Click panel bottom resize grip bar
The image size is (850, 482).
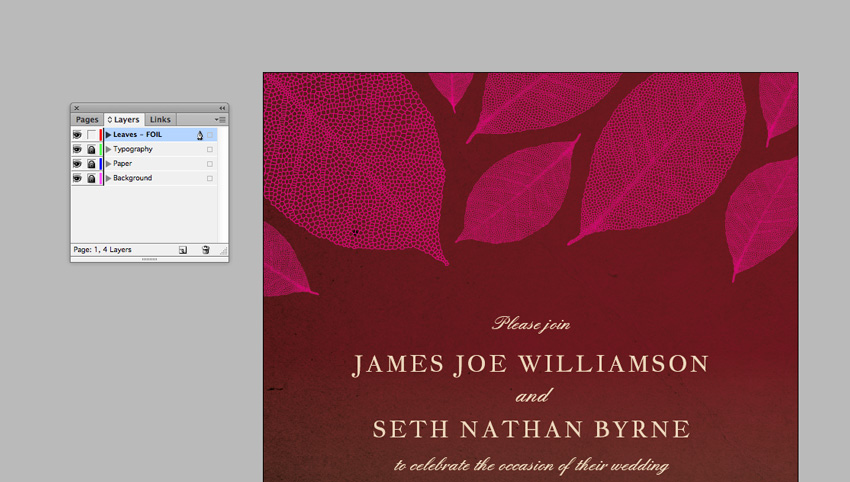click(x=149, y=259)
